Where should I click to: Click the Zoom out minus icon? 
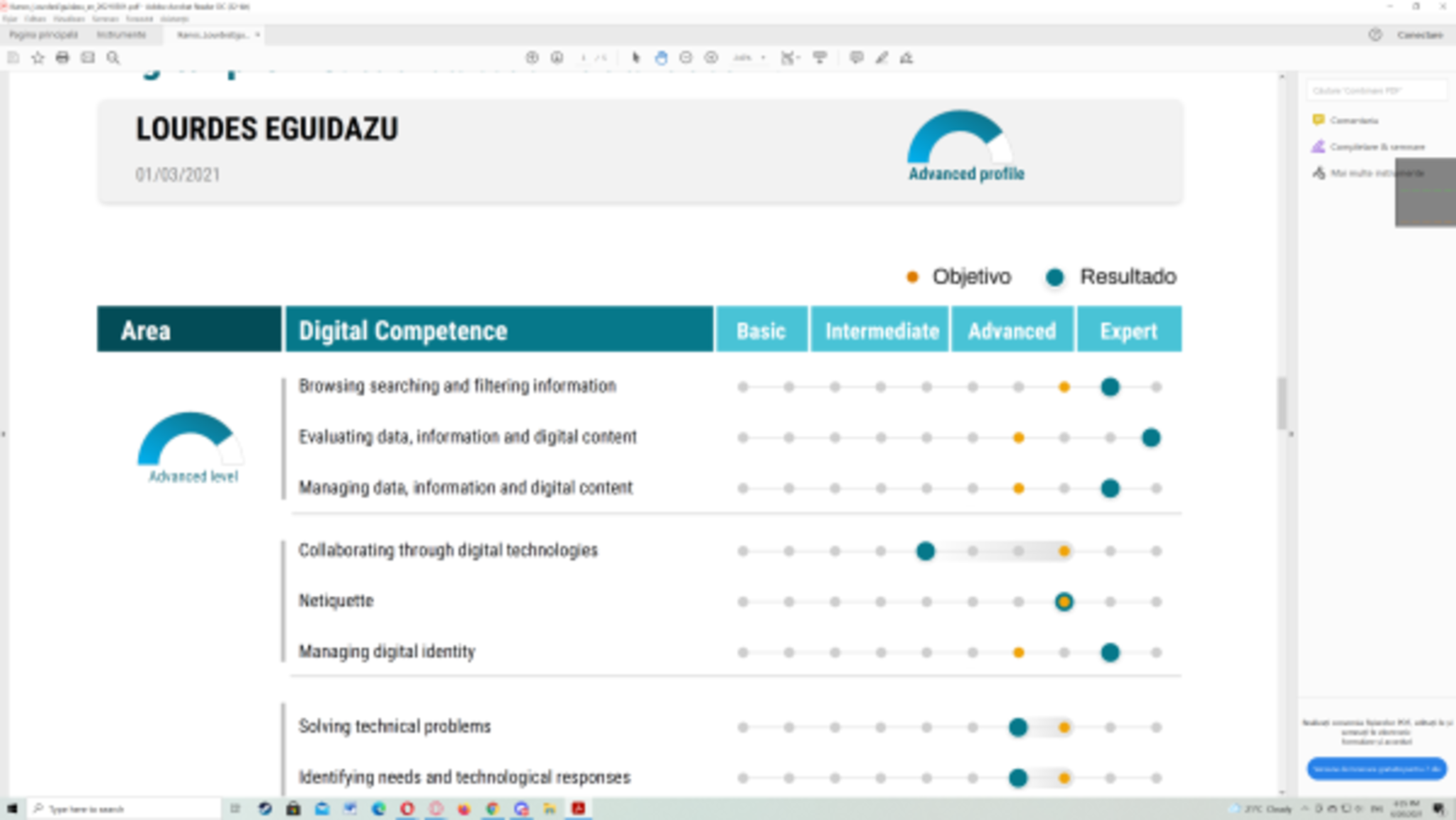click(x=686, y=58)
